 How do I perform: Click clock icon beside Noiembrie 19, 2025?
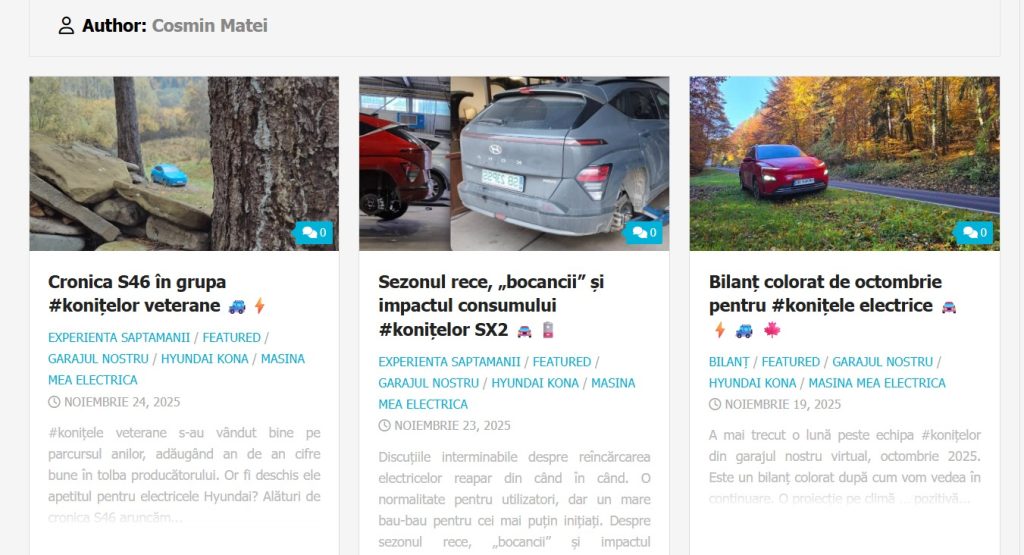click(x=715, y=404)
